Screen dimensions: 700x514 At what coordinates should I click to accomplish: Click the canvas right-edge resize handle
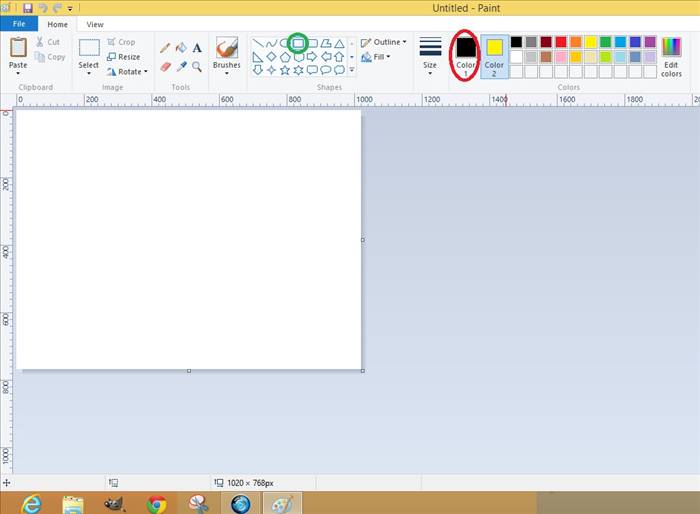(x=362, y=240)
